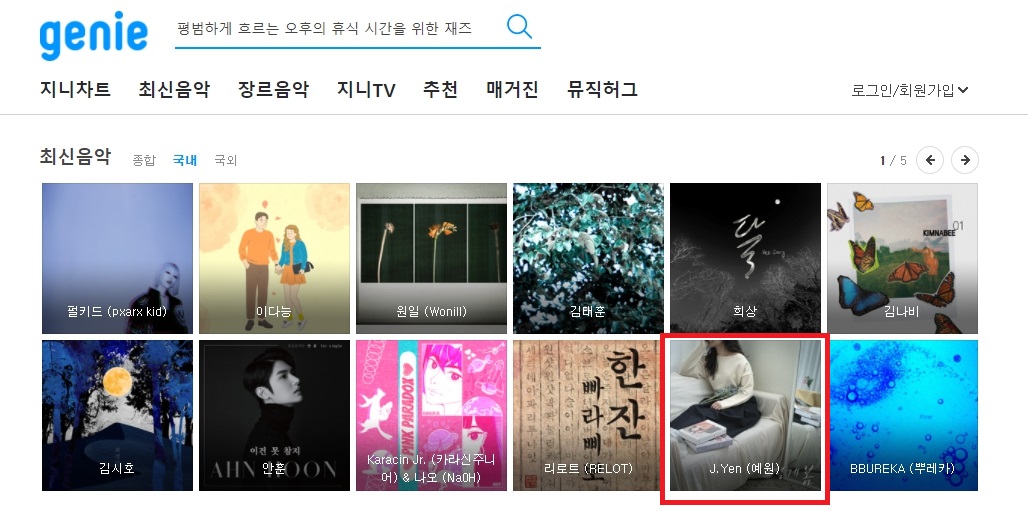
Task: Click into the search text field
Action: tap(338, 29)
